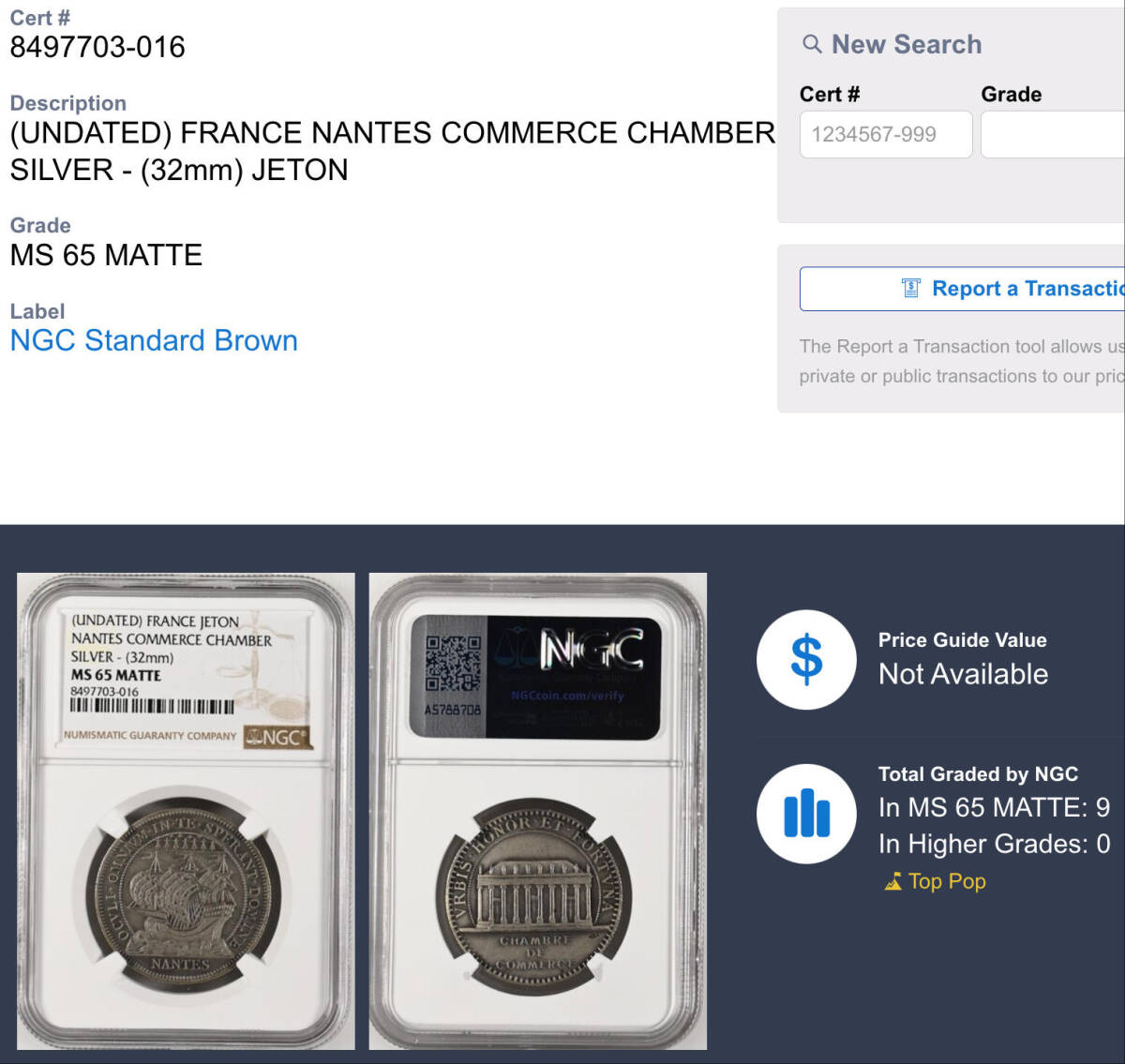Click the Nantes ship coin image
The height and width of the screenshot is (1064, 1125).
[183, 894]
